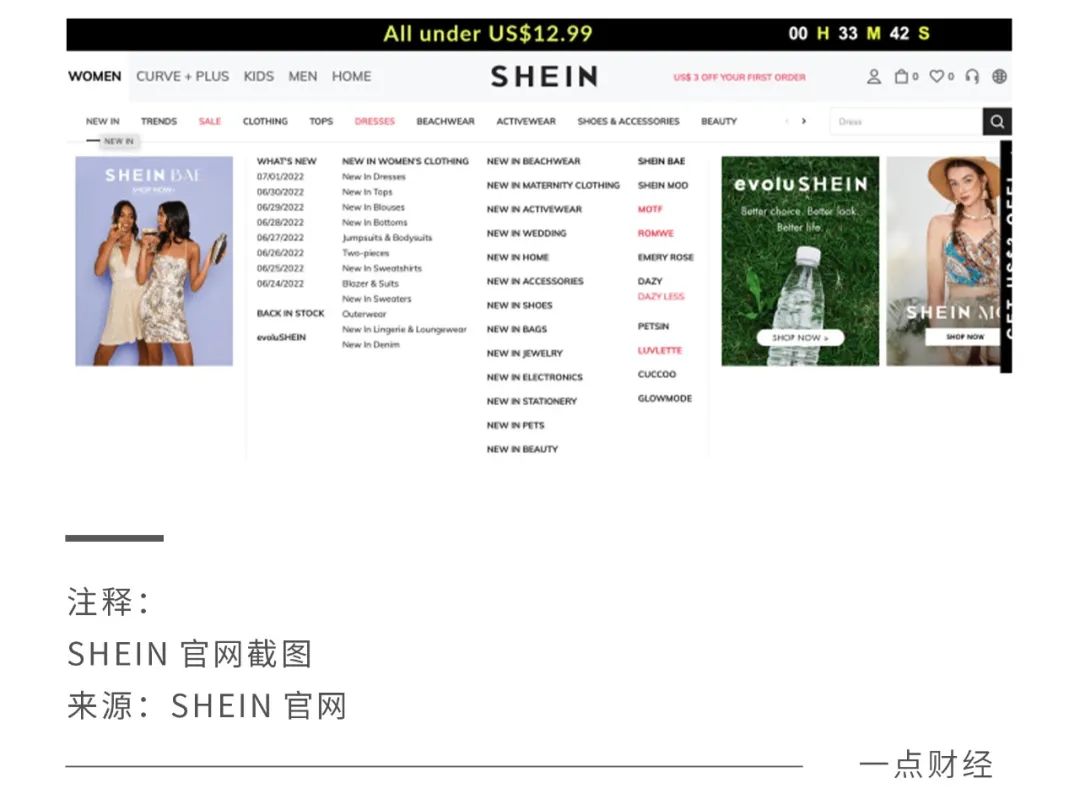This screenshot has height=810, width=1080.
Task: Open the BEAUTY menu
Action: (x=719, y=121)
